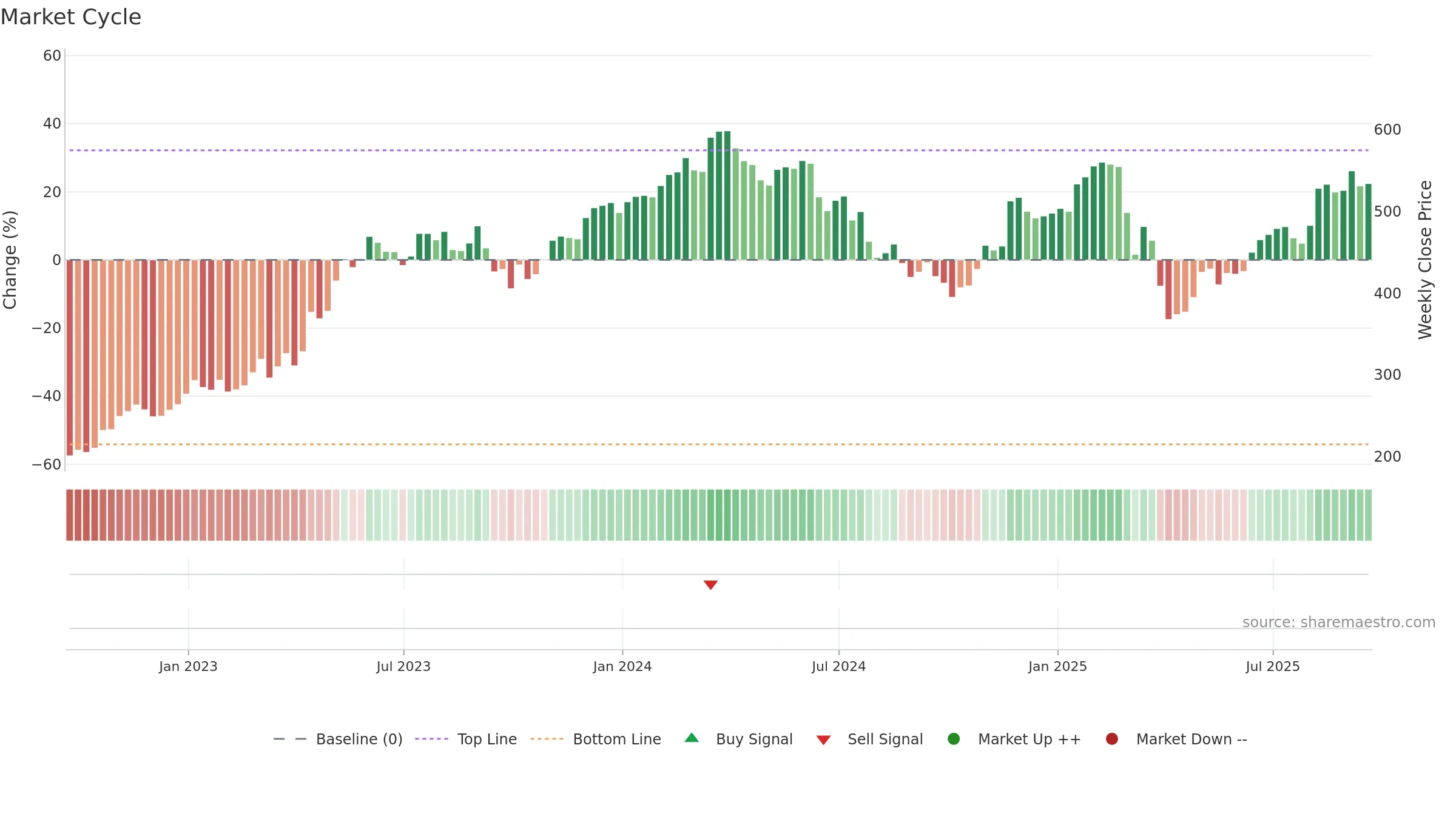Toggle the Top Line legend entry

coord(466,739)
